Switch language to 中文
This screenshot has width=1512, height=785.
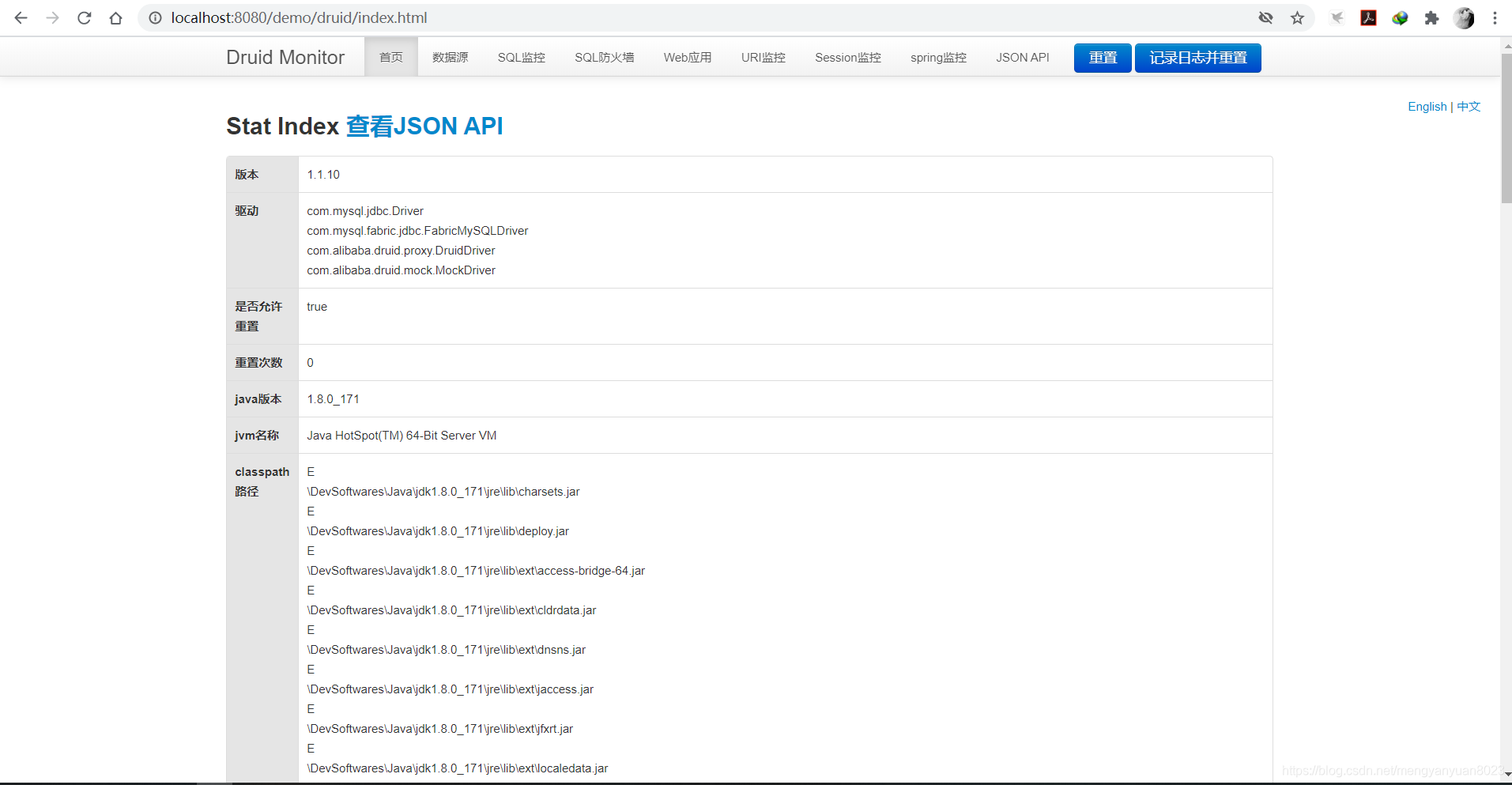tap(1469, 107)
